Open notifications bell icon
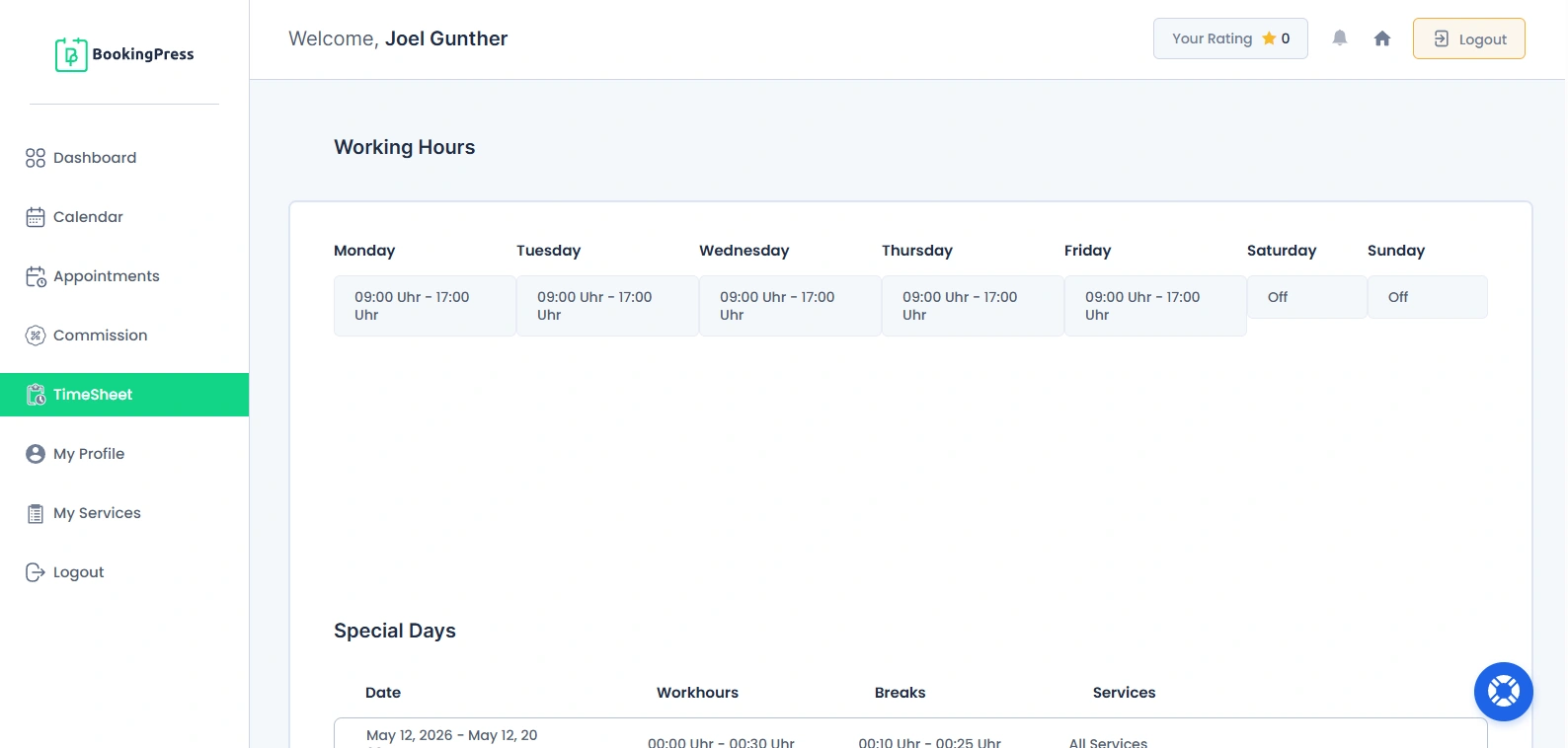Viewport: 1568px width, 748px height. click(x=1340, y=38)
